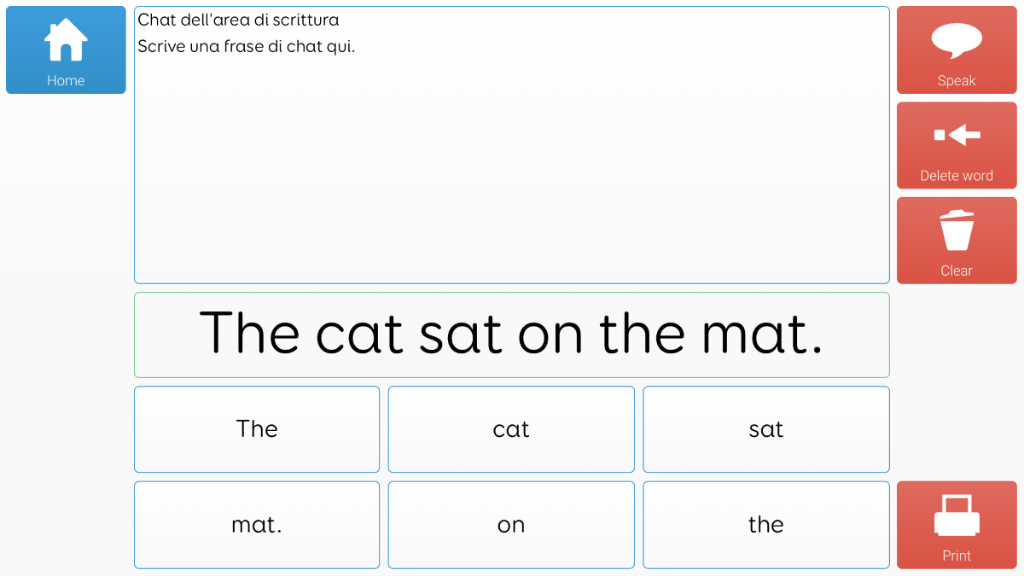Viewport: 1024px width, 576px height.
Task: Choose the "cat" word tile
Action: [511, 429]
